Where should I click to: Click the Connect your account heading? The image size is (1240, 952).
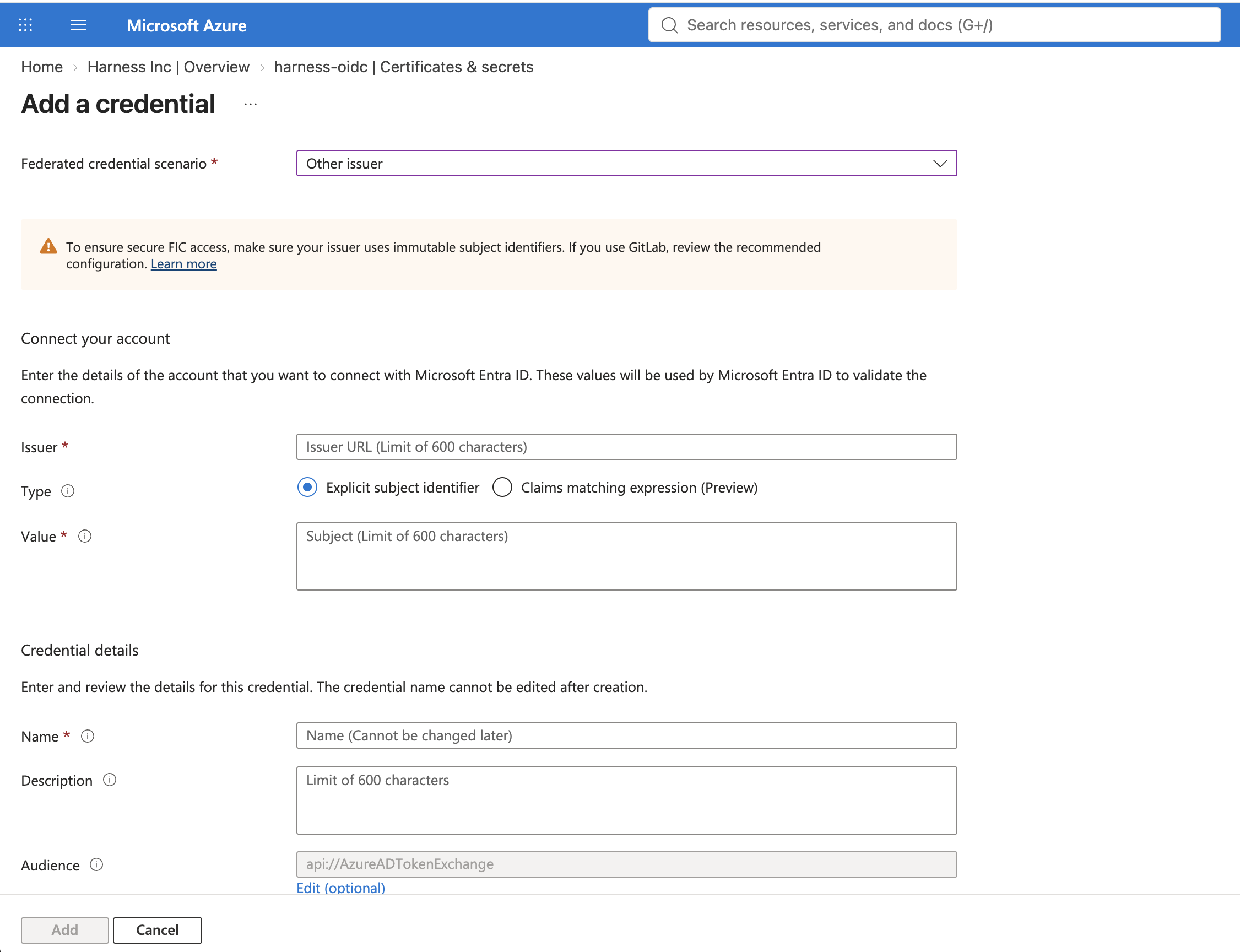tap(95, 338)
